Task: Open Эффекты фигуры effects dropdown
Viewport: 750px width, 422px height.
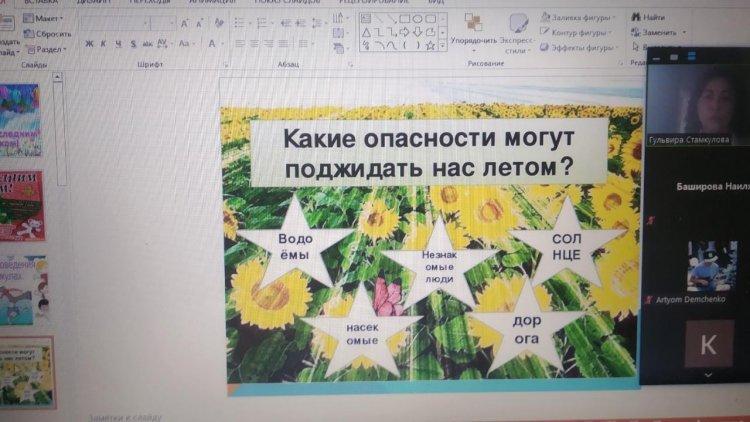Action: [x=579, y=47]
